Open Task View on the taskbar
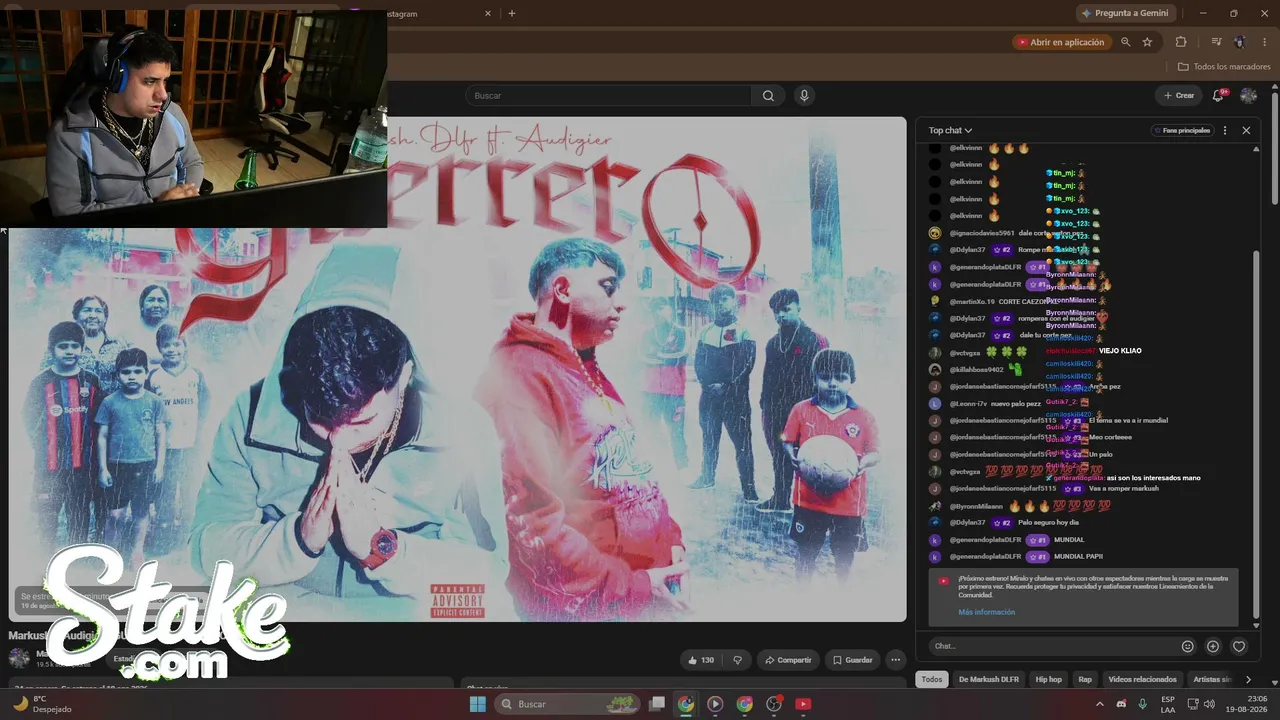Image resolution: width=1280 pixels, height=720 pixels. tap(657, 704)
